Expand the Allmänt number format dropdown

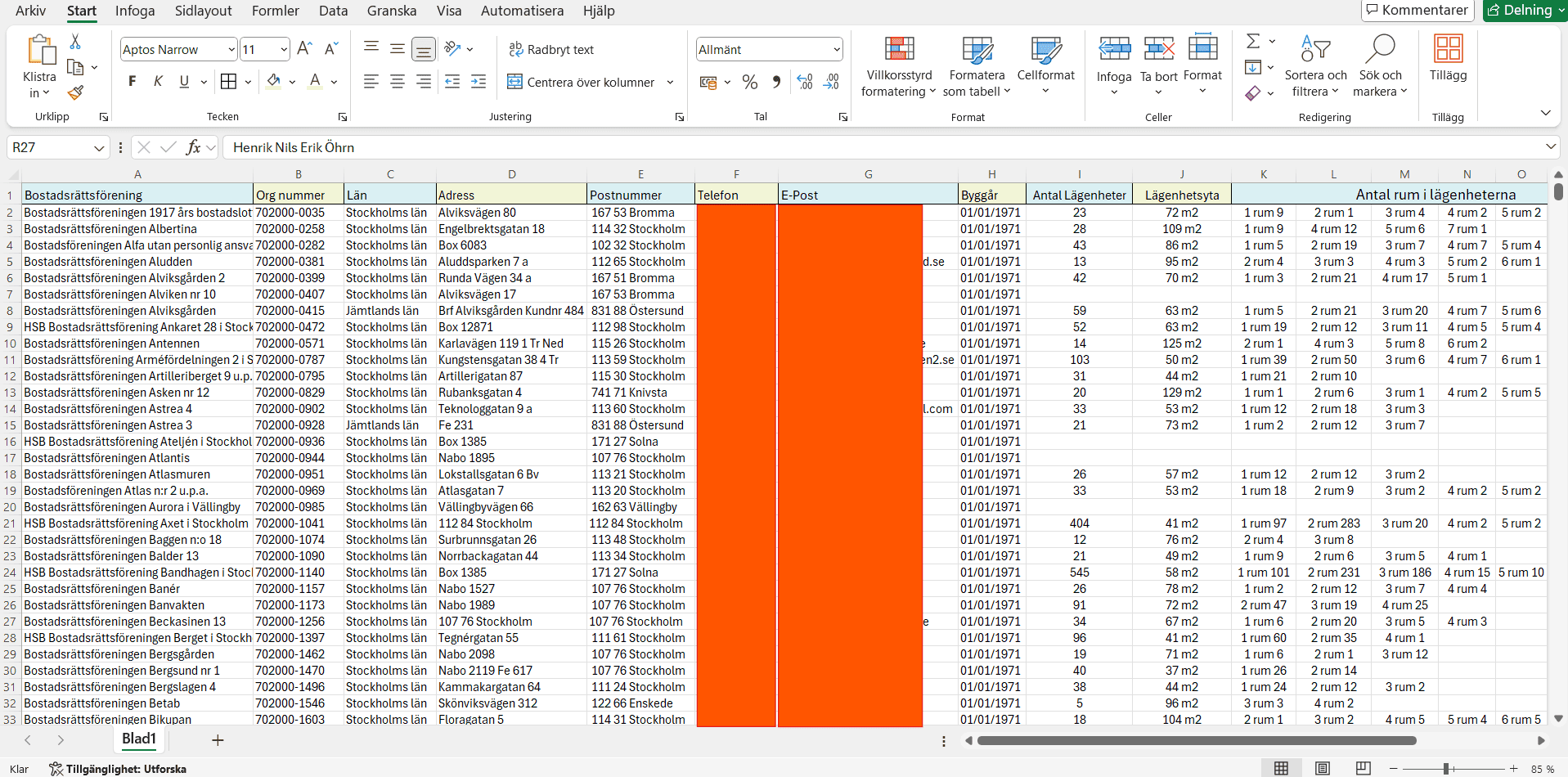(836, 50)
